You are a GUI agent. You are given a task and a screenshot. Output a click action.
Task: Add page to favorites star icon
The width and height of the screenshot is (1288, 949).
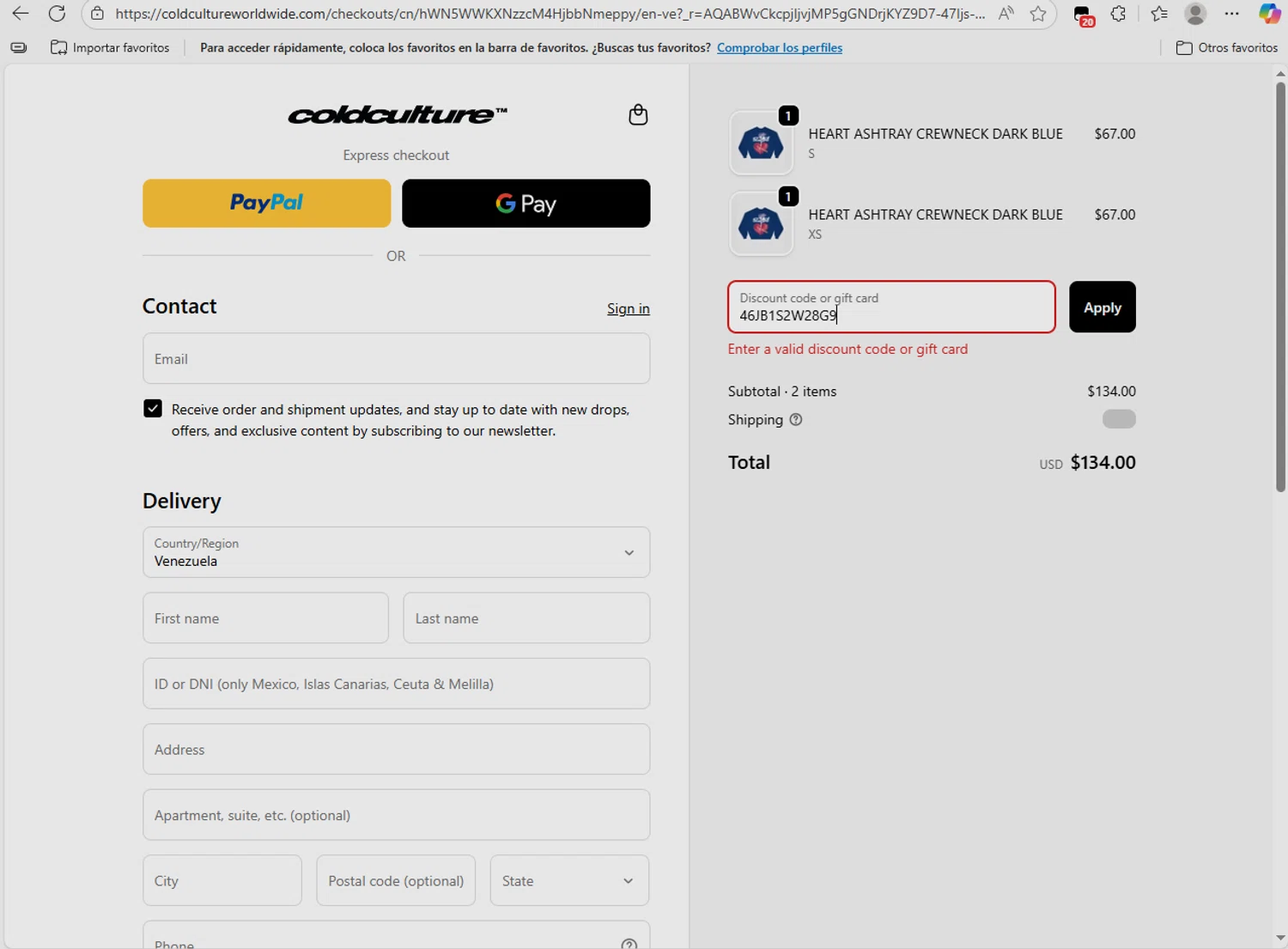click(1038, 14)
